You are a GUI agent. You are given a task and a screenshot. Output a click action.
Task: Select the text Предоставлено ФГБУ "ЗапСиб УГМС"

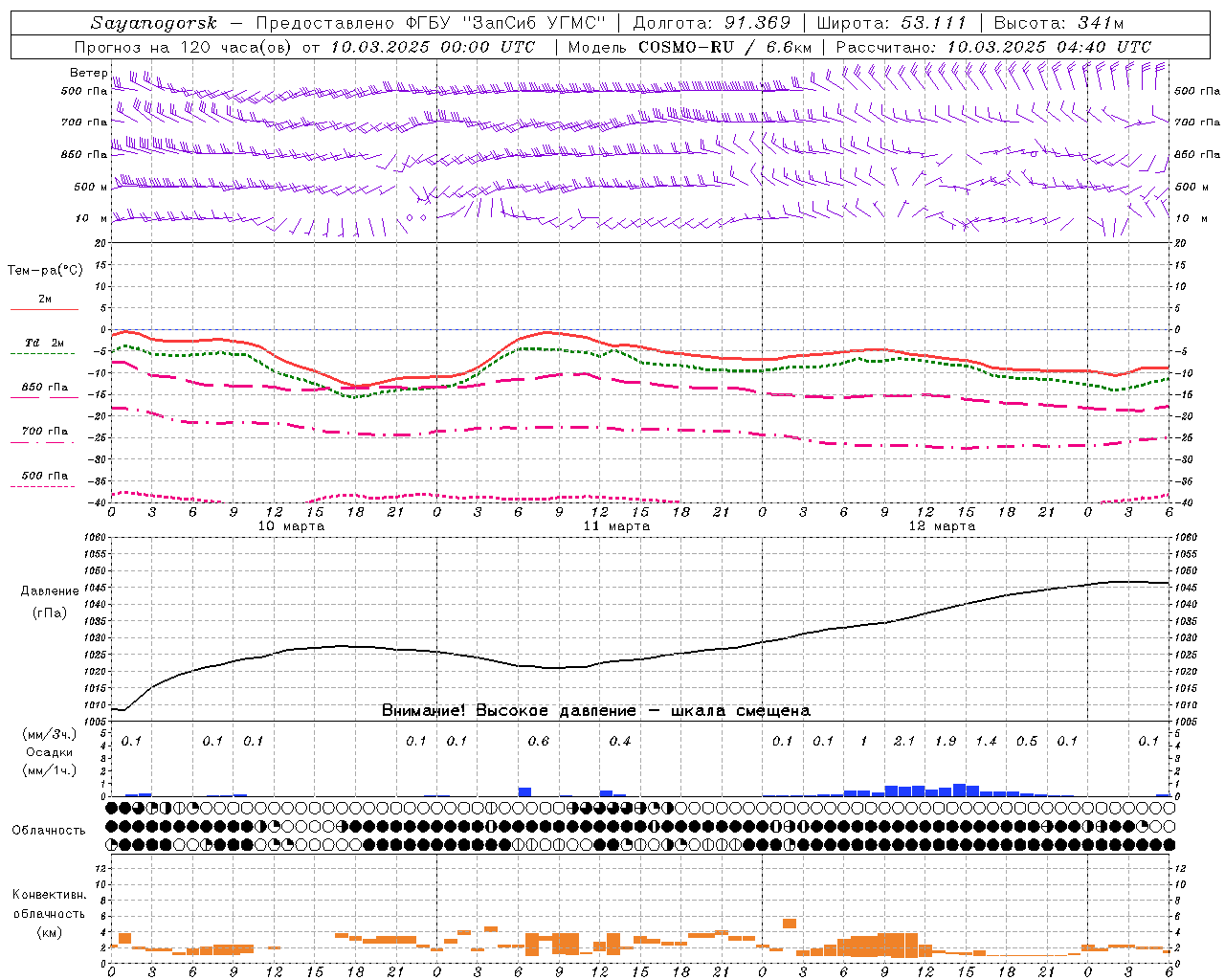tap(432, 23)
